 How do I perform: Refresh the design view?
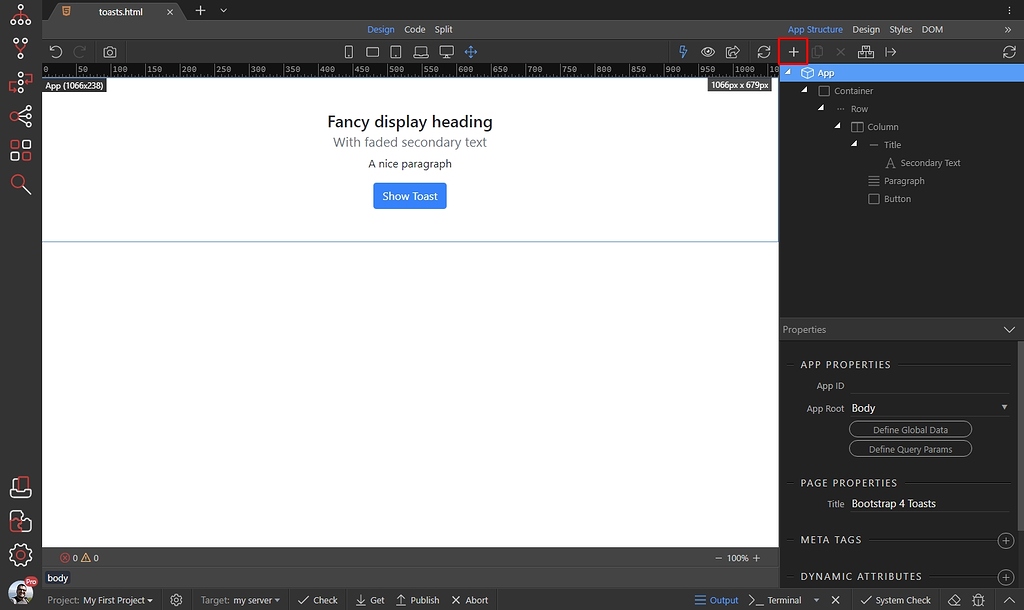763,51
